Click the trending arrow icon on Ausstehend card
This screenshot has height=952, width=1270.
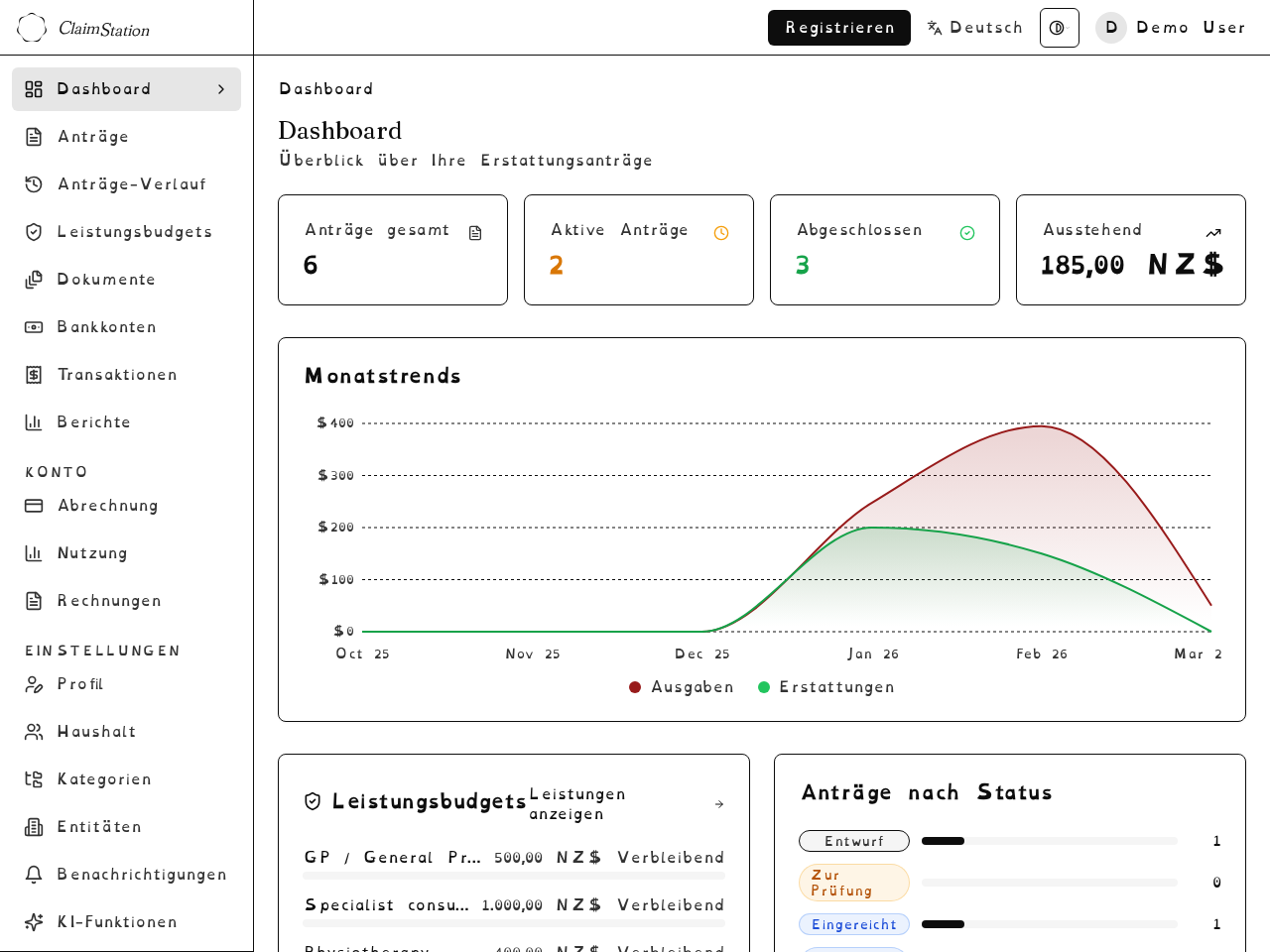[x=1213, y=233]
